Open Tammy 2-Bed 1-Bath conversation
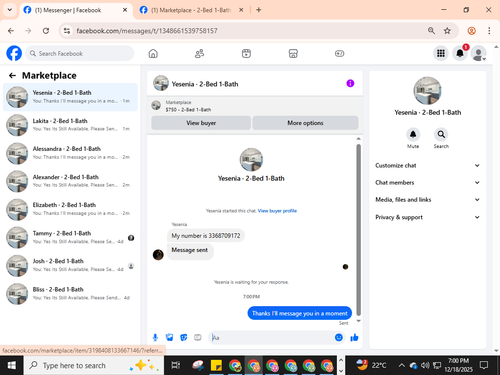The height and width of the screenshot is (375, 500). point(70,237)
